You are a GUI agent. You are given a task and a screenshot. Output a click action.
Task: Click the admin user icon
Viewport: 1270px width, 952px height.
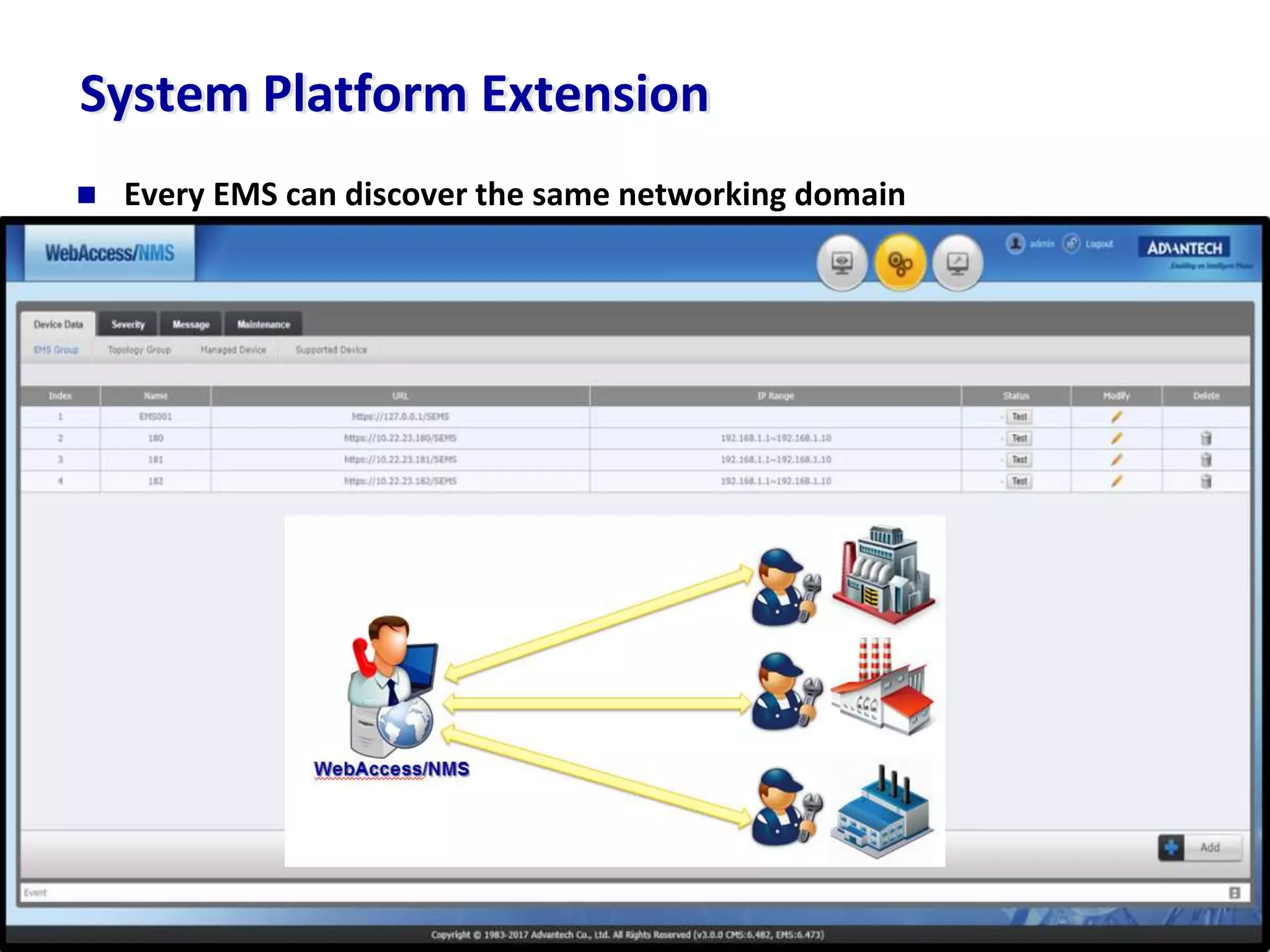[x=1015, y=244]
